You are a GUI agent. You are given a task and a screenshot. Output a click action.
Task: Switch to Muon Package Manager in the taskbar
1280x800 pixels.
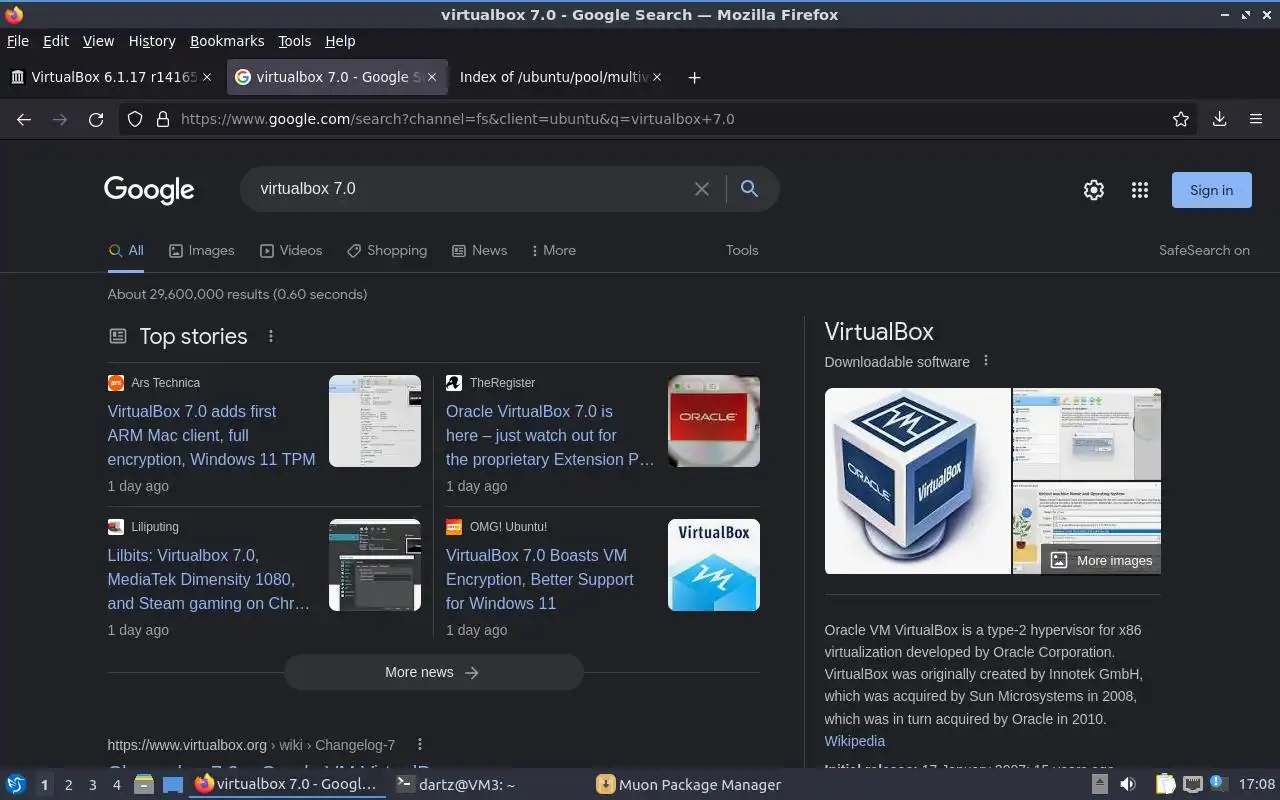point(689,784)
